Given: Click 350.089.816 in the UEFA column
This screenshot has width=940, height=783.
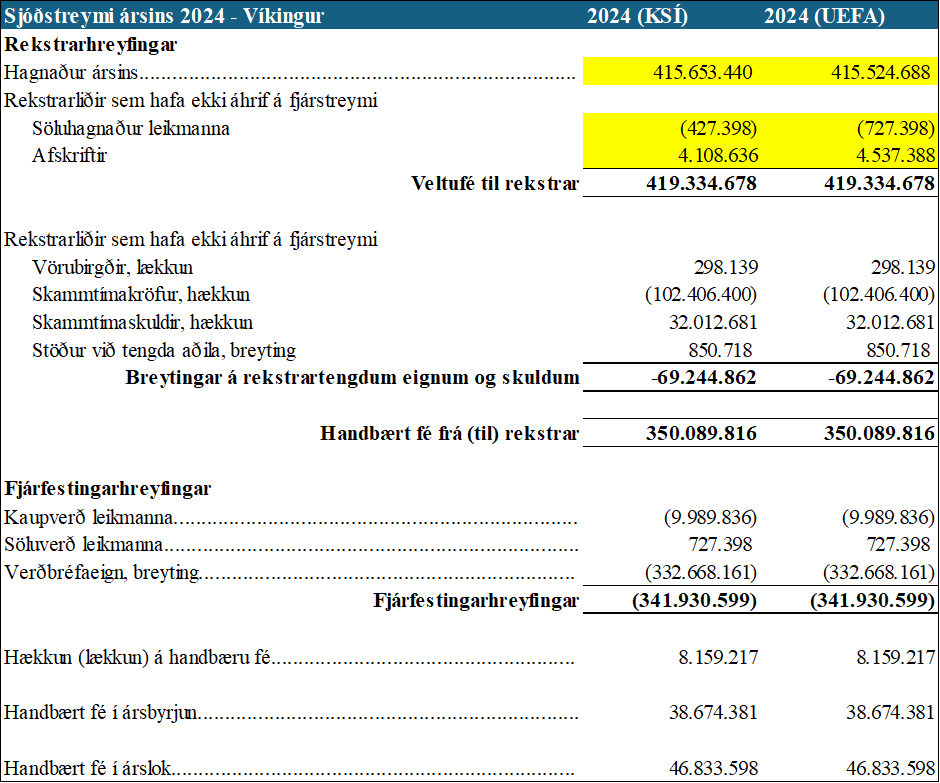Looking at the screenshot, I should pyautogui.click(x=879, y=433).
